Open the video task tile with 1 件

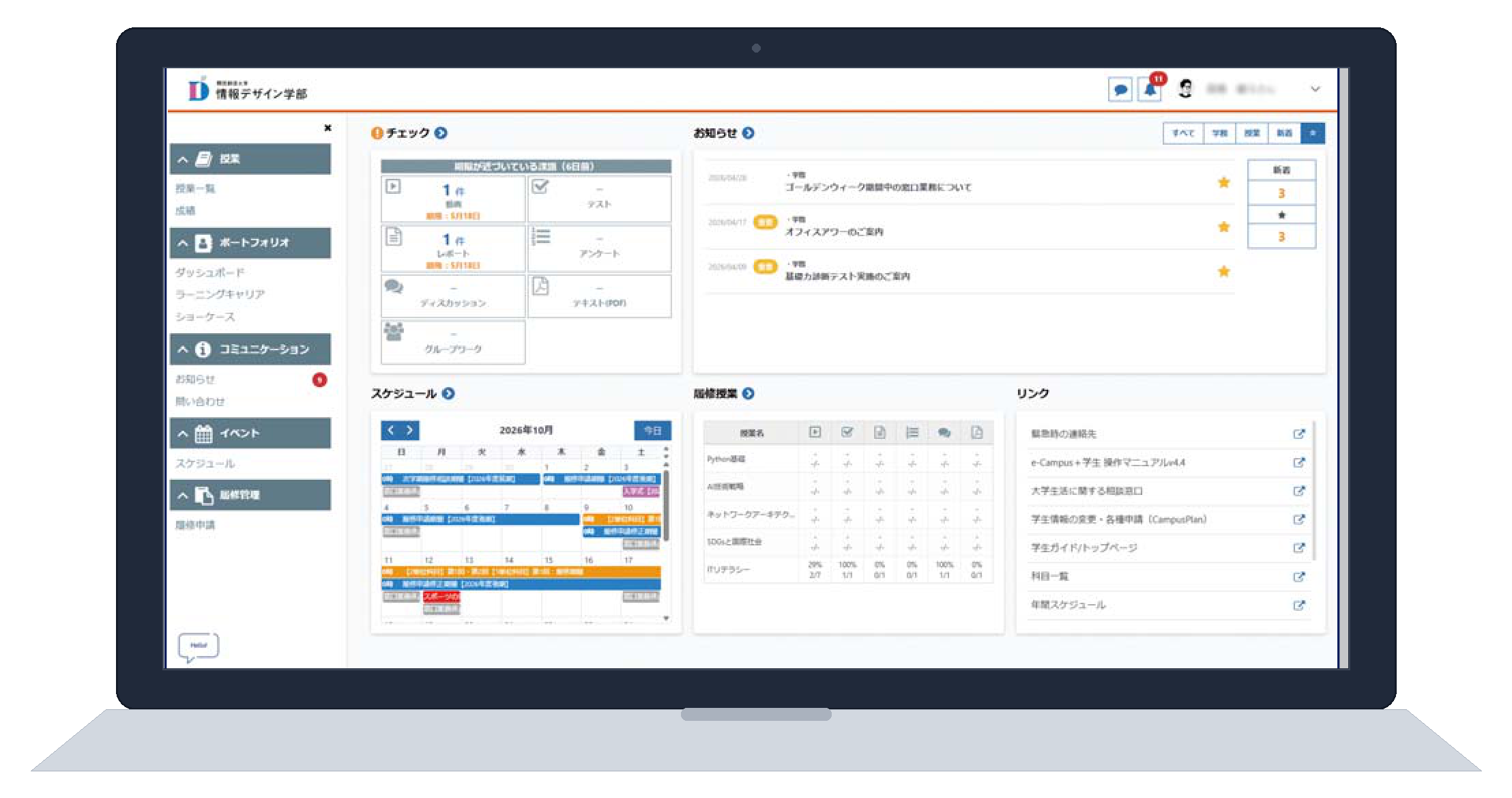point(453,199)
